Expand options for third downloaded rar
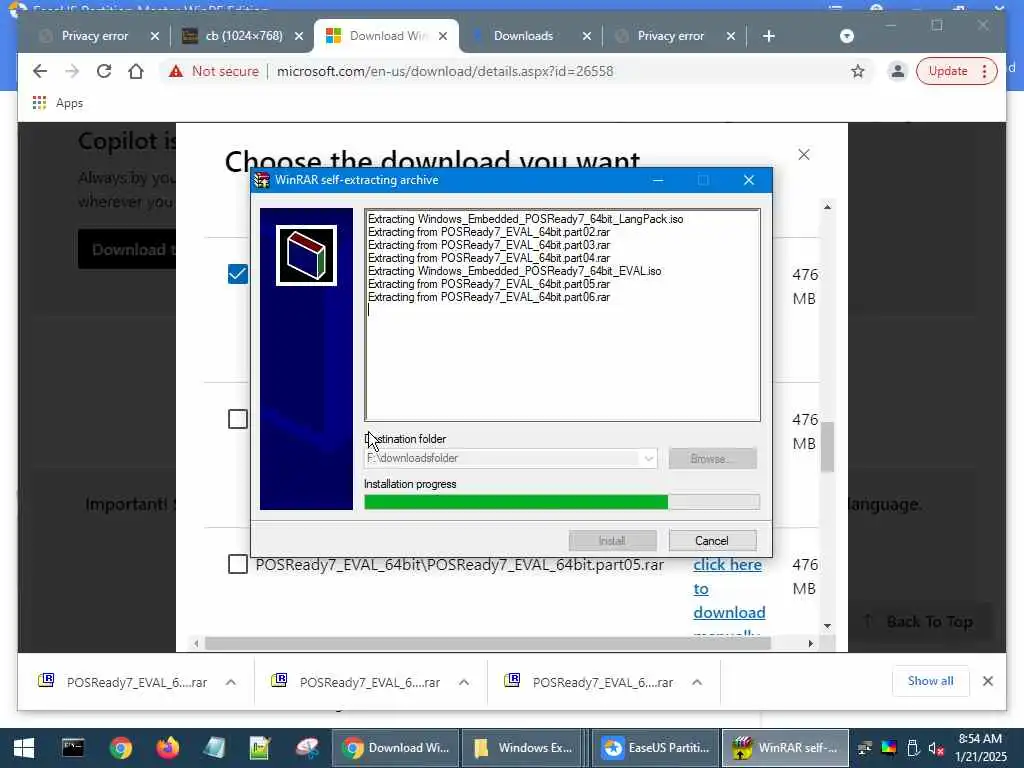 pyautogui.click(x=697, y=682)
